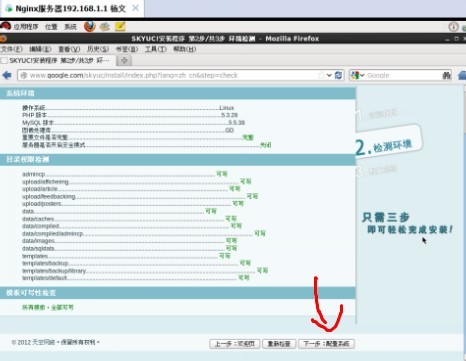Click the search magnifier icon in search box
Image resolution: width=466 pixels, height=361 pixels.
(446, 75)
